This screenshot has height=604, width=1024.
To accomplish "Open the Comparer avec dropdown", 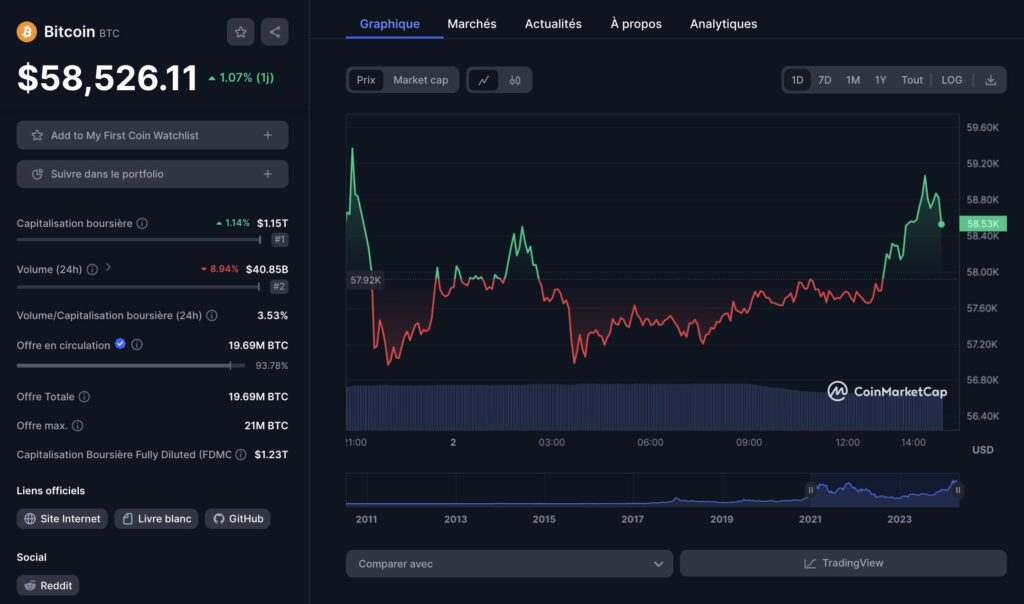I will pos(508,563).
